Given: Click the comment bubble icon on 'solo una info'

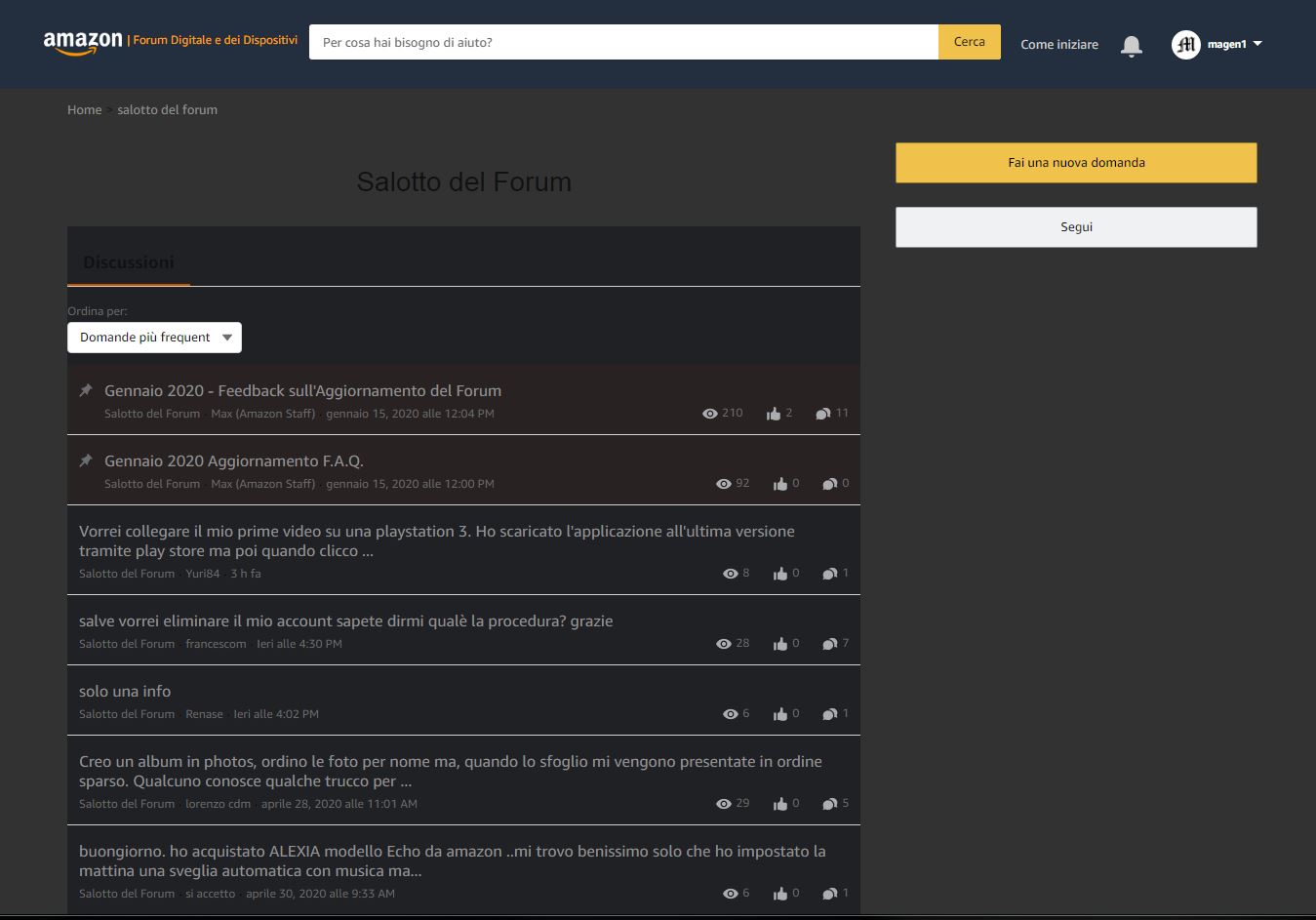Looking at the screenshot, I should click(x=830, y=713).
